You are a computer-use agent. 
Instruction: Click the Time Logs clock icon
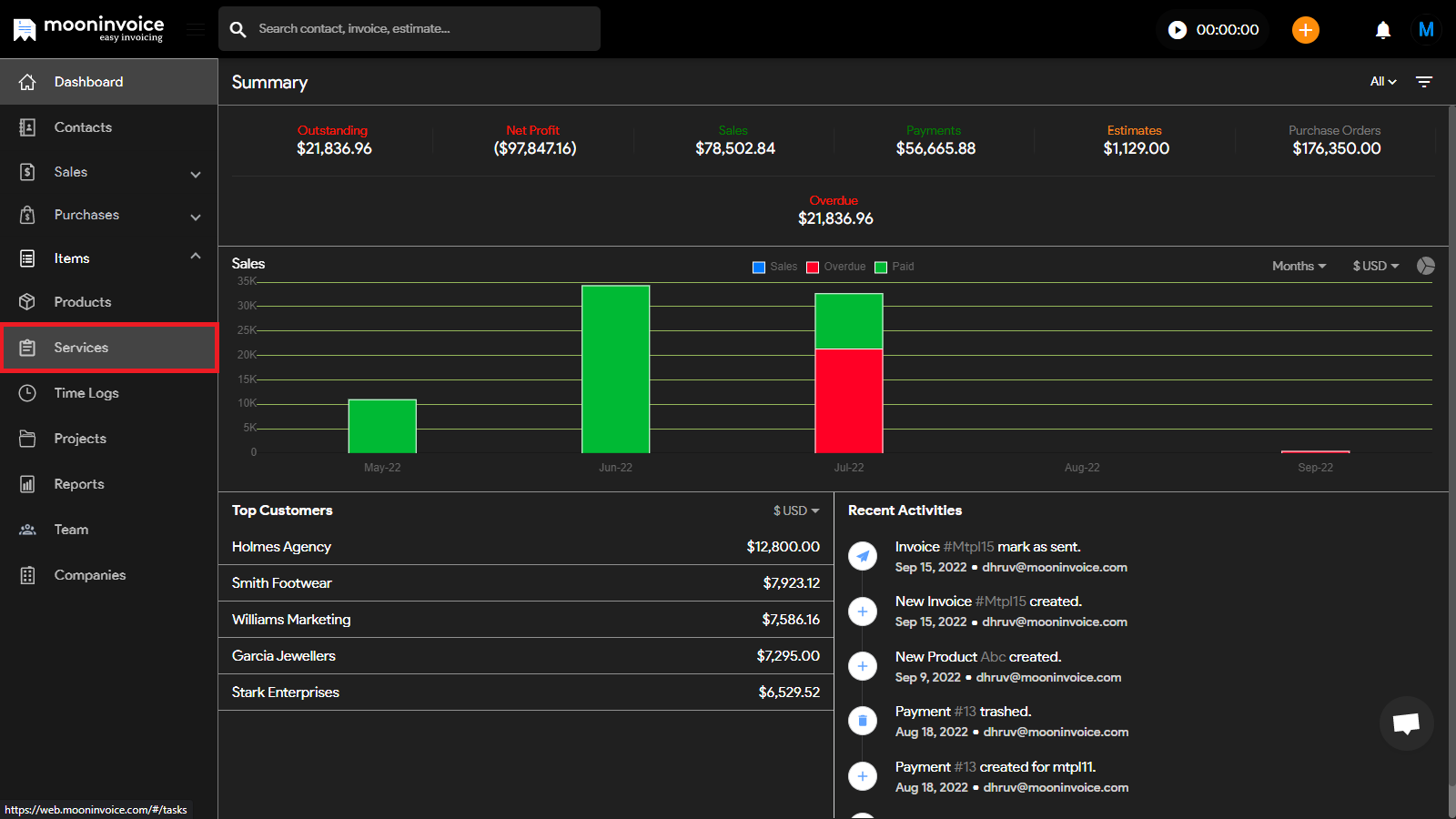point(27,393)
